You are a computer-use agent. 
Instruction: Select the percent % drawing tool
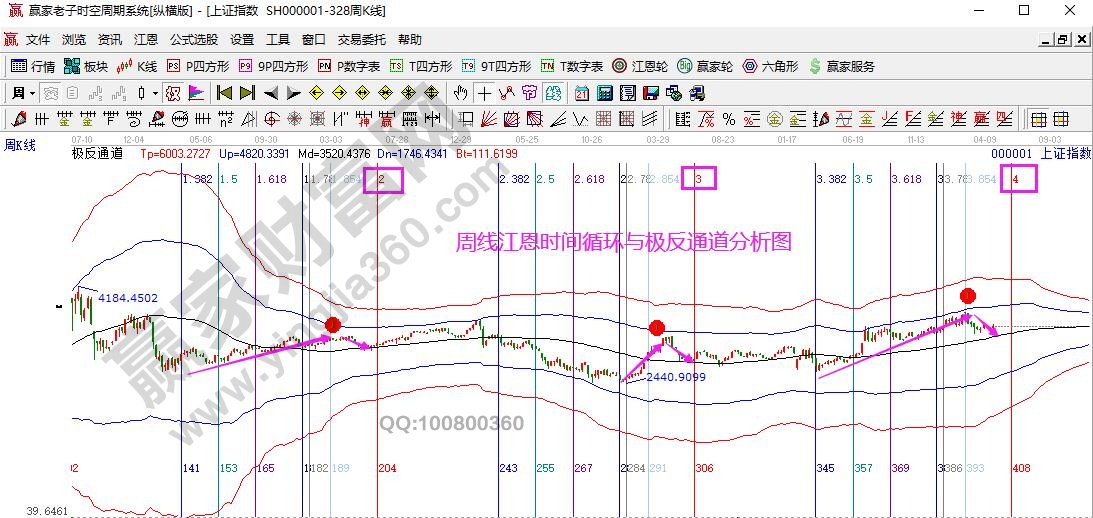point(729,119)
